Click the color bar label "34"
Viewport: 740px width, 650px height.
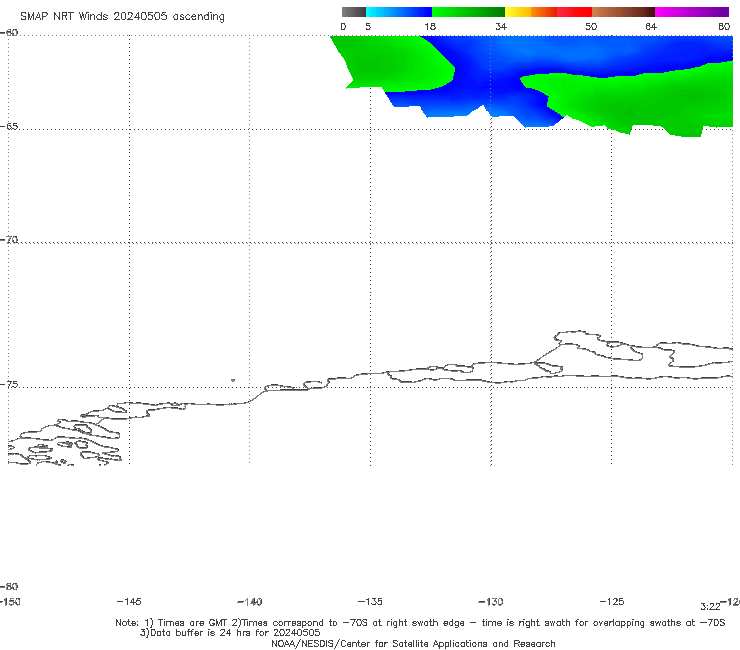point(501,26)
